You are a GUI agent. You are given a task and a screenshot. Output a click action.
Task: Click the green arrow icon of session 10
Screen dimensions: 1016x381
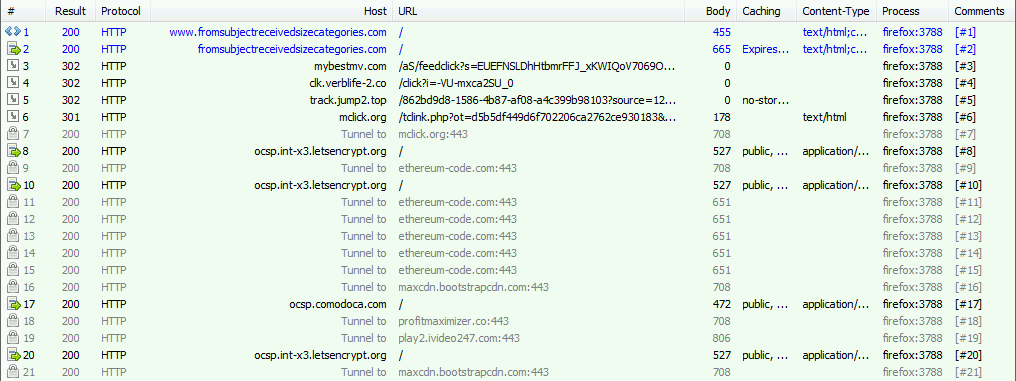point(14,185)
